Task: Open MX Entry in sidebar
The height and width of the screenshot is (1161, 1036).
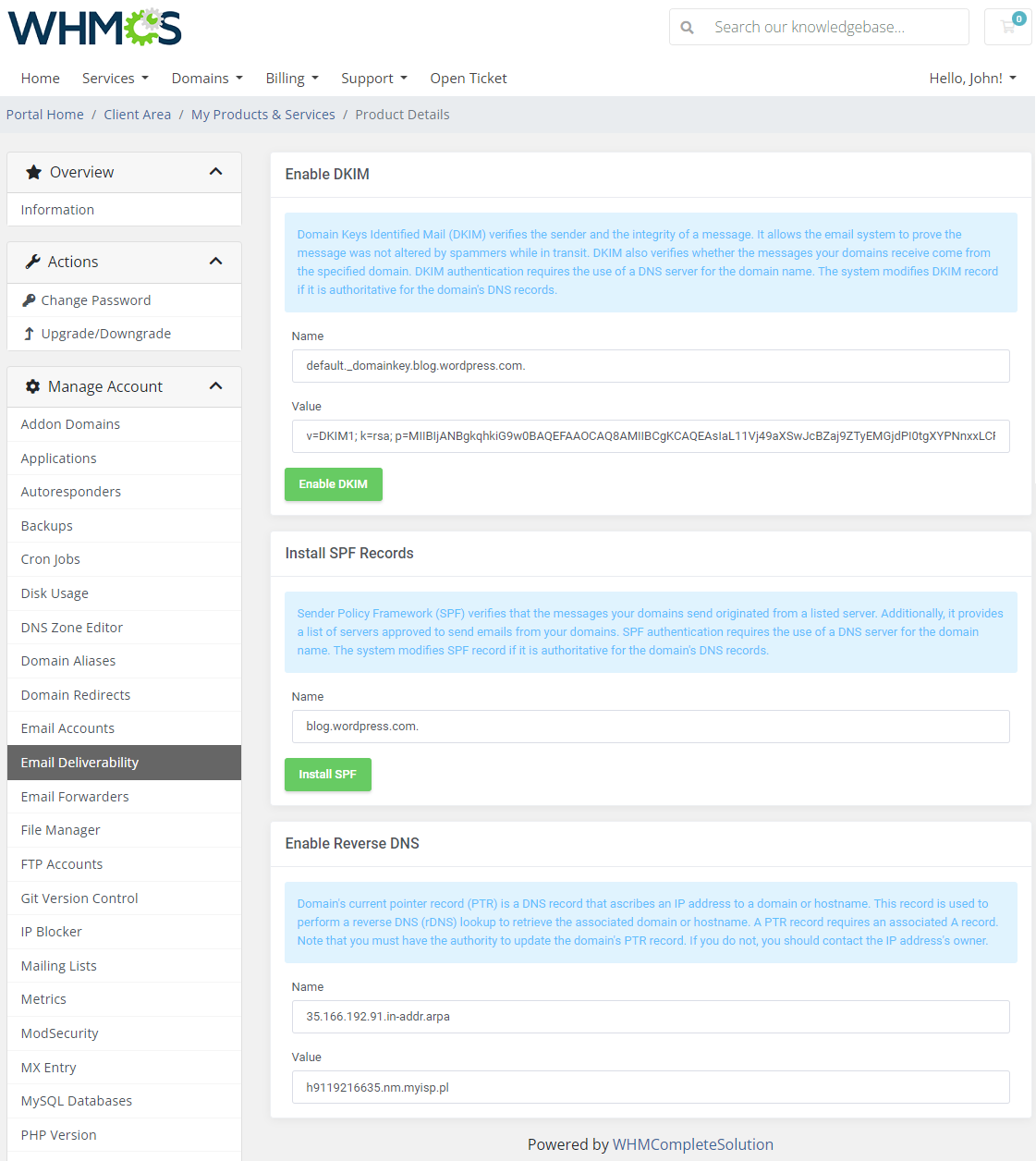Action: 124,1068
